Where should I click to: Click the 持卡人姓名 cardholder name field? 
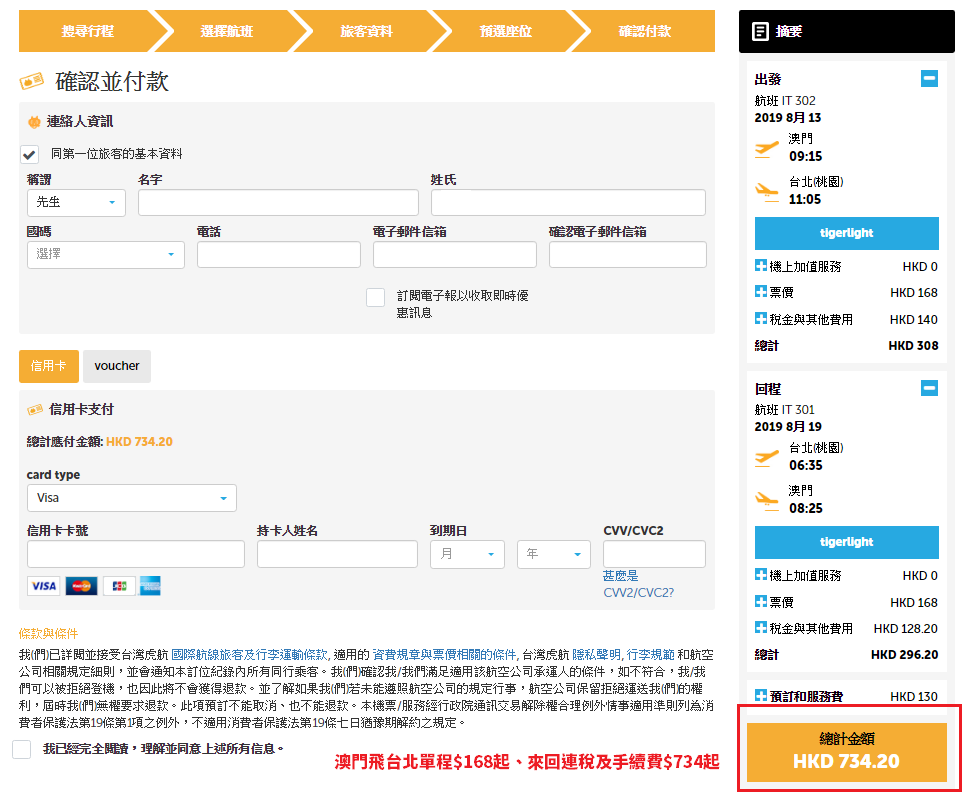pyautogui.click(x=337, y=554)
